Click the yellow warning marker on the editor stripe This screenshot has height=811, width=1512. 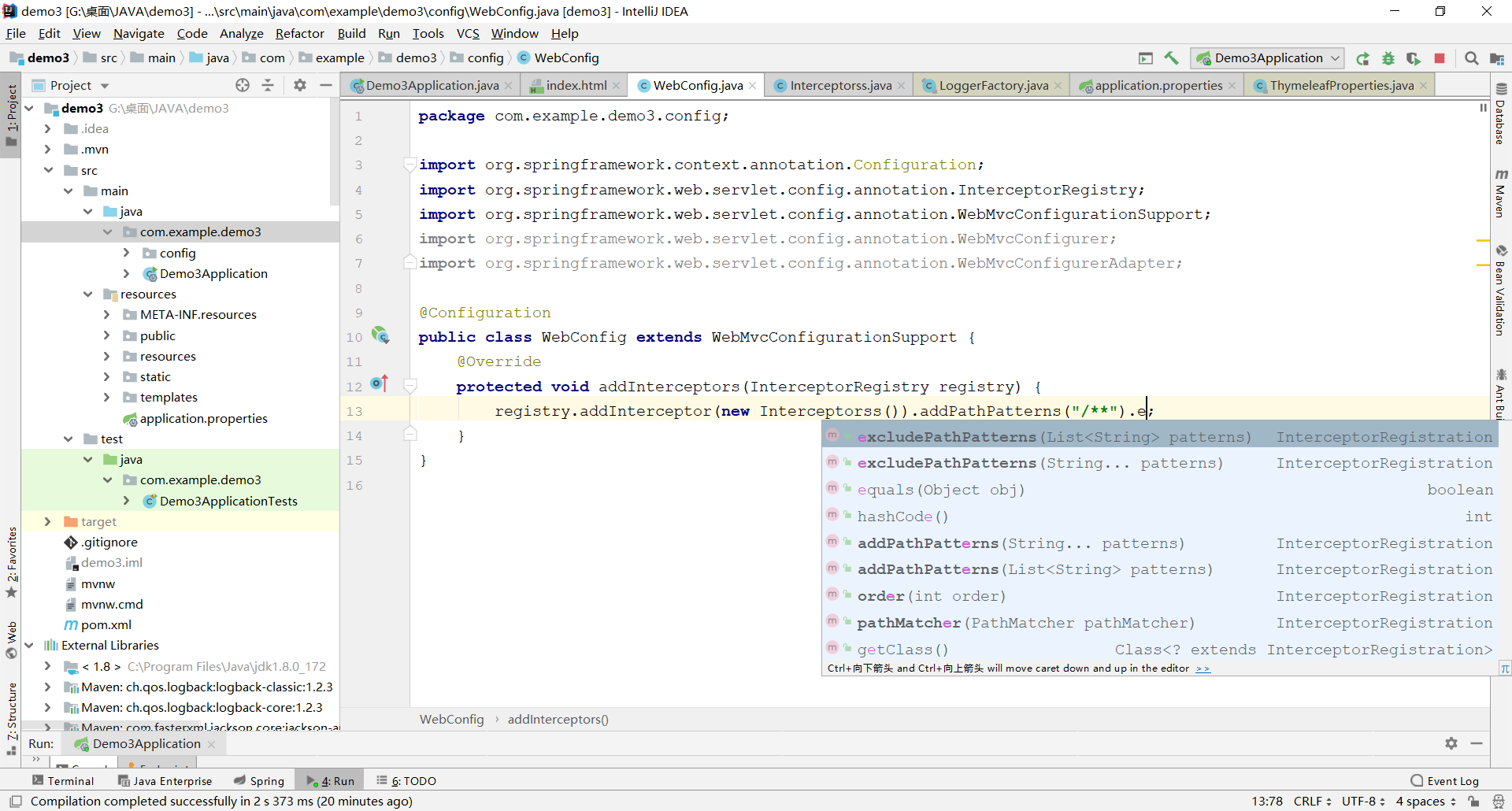[1483, 240]
